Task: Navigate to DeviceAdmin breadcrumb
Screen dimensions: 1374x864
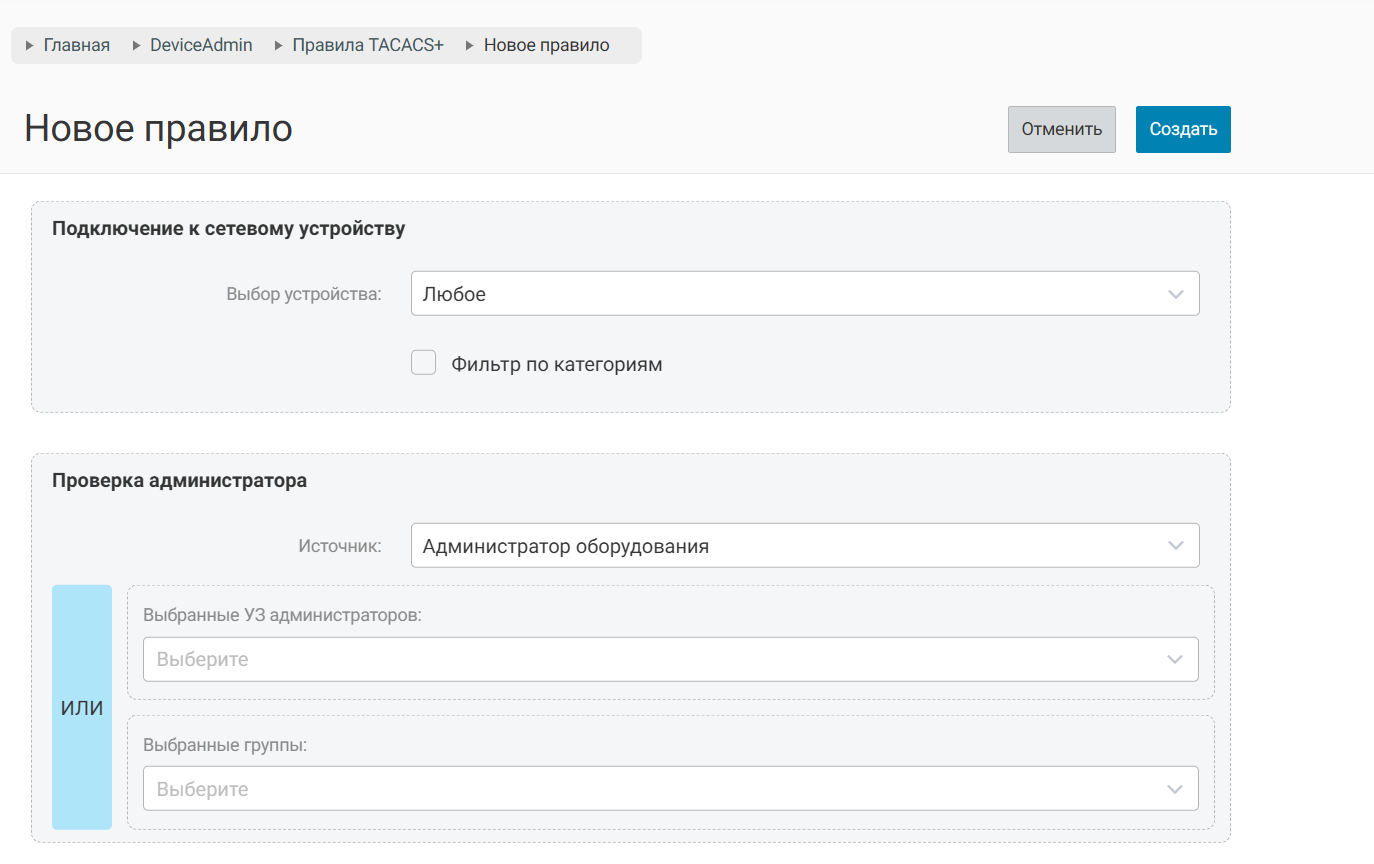Action: pos(201,46)
